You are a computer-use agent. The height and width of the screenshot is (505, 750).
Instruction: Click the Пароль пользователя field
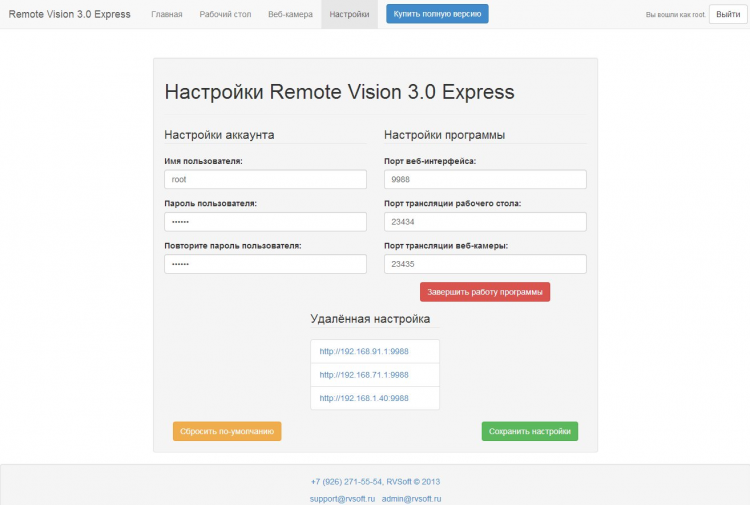(x=265, y=222)
